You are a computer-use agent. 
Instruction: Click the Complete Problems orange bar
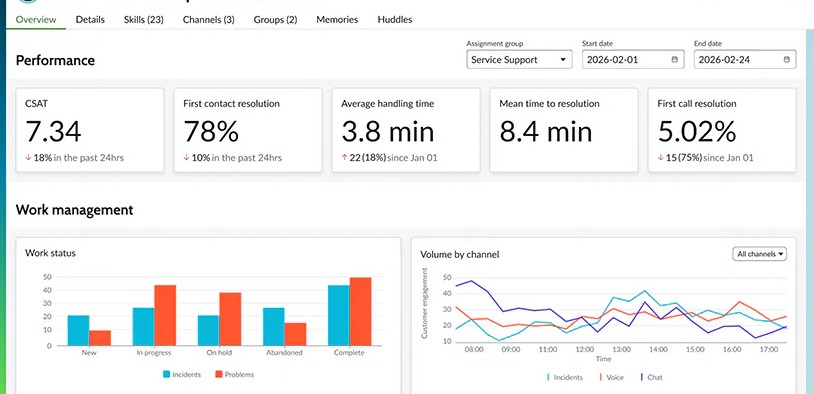point(360,311)
